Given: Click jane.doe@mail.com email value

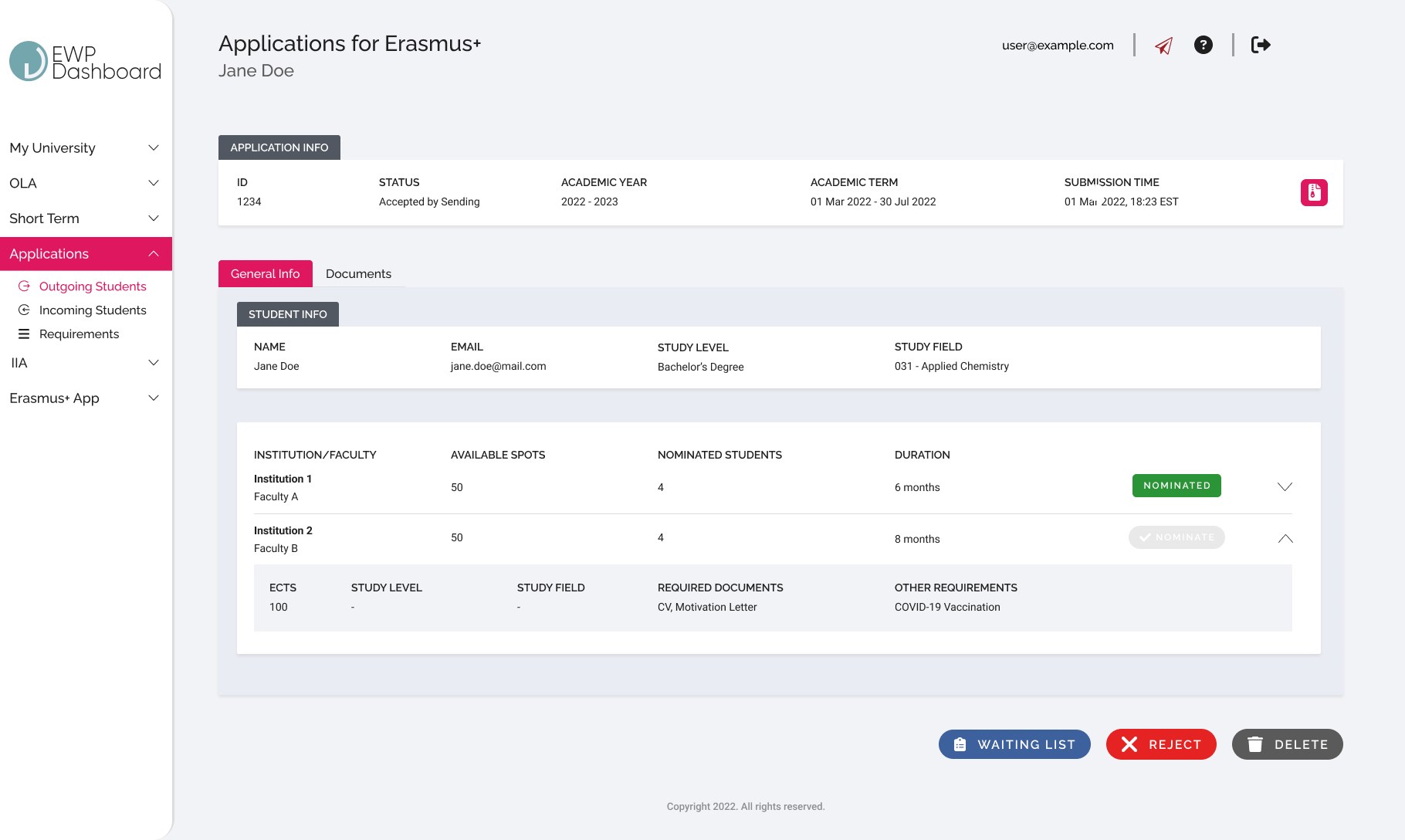Looking at the screenshot, I should pyautogui.click(x=498, y=366).
